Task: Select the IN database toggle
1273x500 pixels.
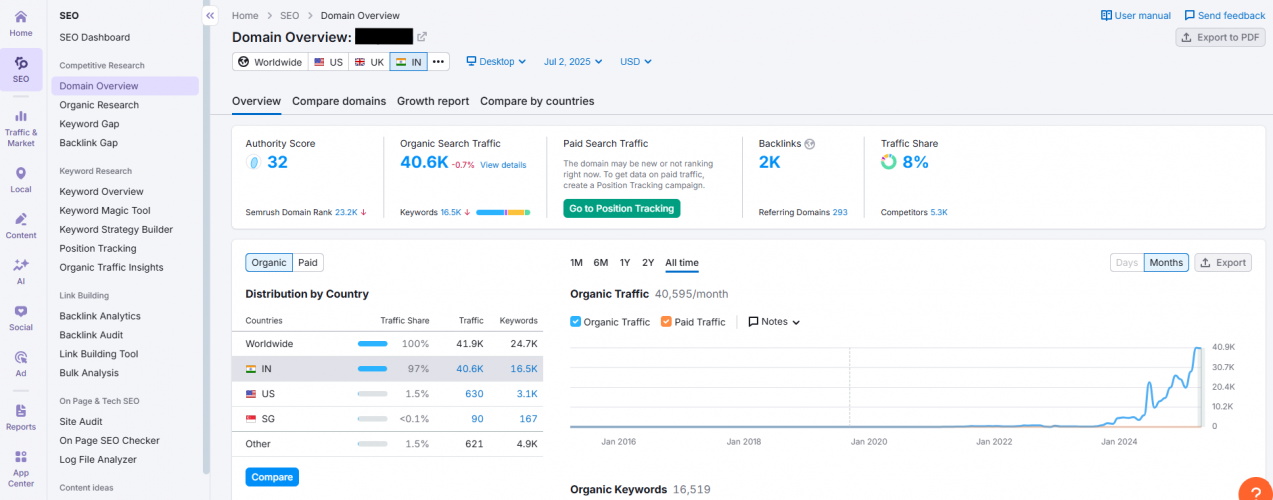Action: [408, 62]
